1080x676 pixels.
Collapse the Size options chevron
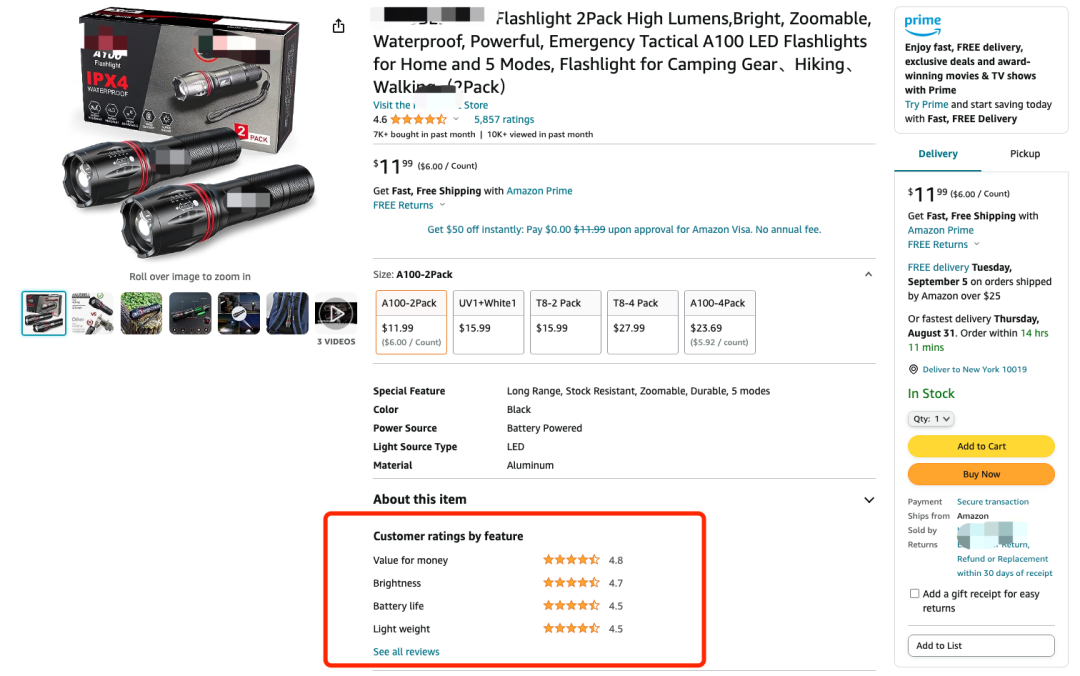pos(869,274)
